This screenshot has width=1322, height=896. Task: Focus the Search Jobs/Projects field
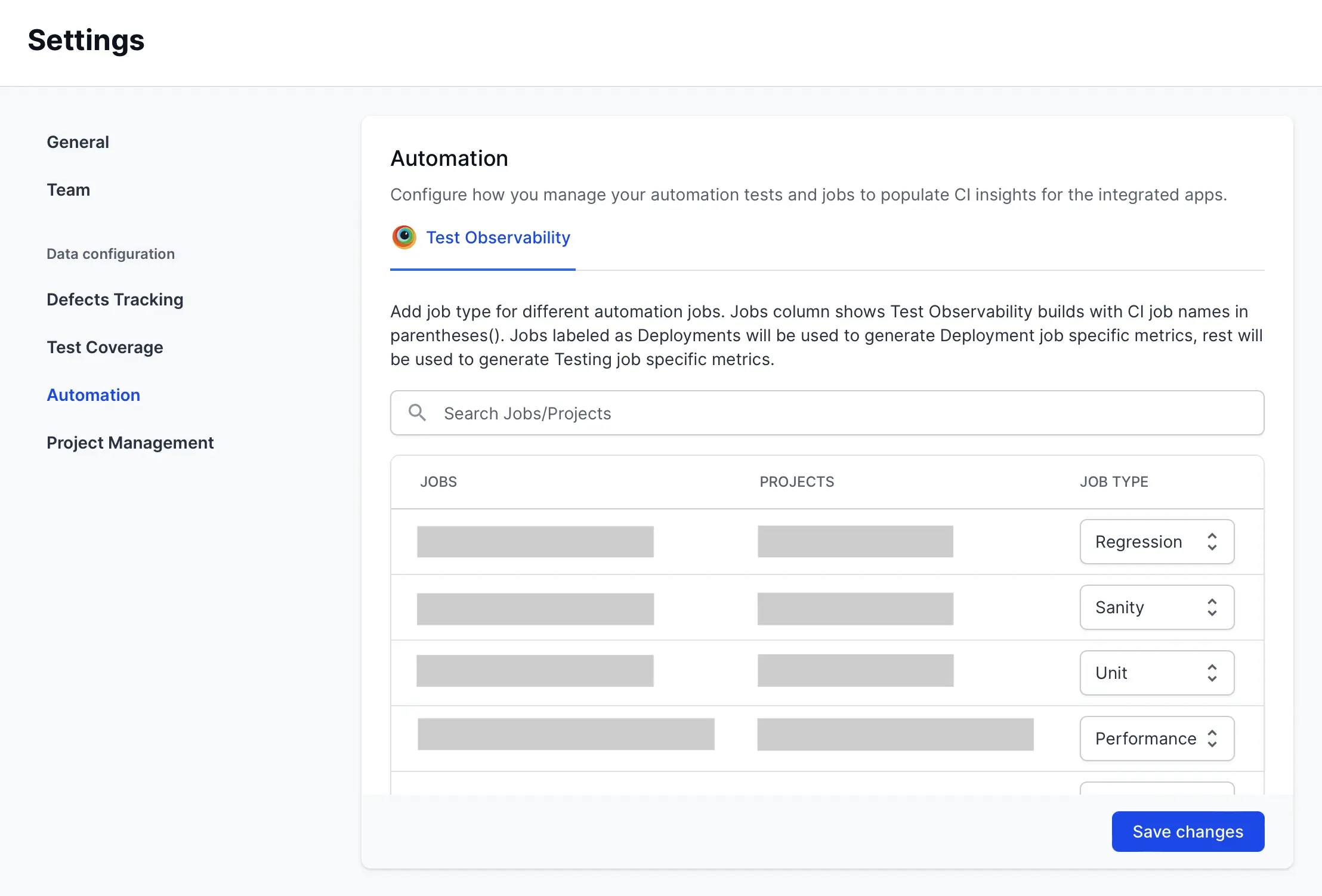point(835,413)
